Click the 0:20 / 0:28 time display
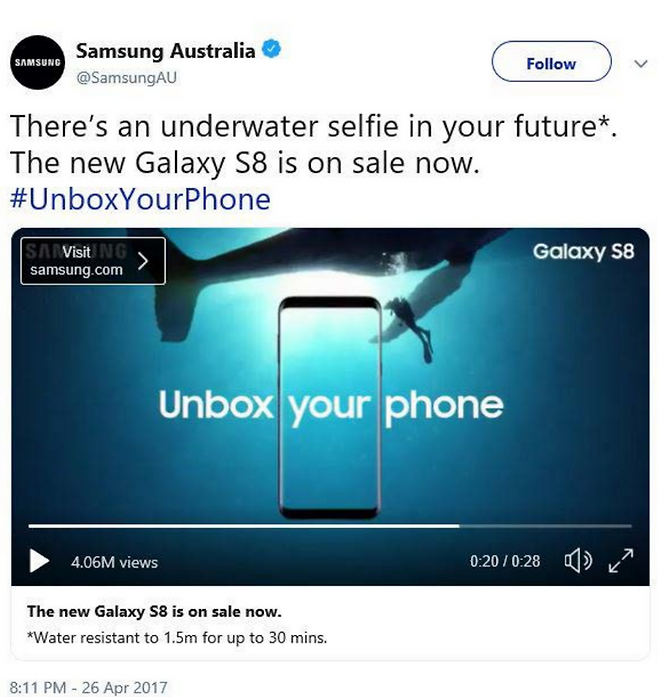Image resolution: width=658 pixels, height=697 pixels. [505, 561]
